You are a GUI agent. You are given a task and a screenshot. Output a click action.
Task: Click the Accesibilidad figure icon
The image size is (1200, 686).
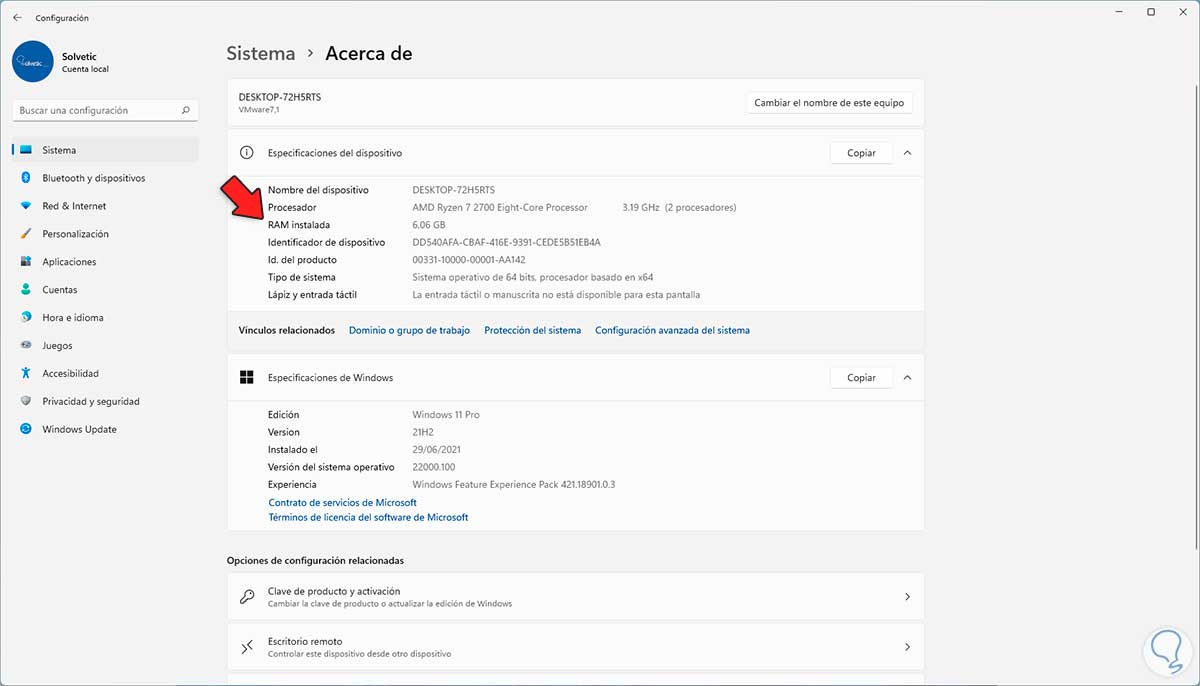coord(26,373)
